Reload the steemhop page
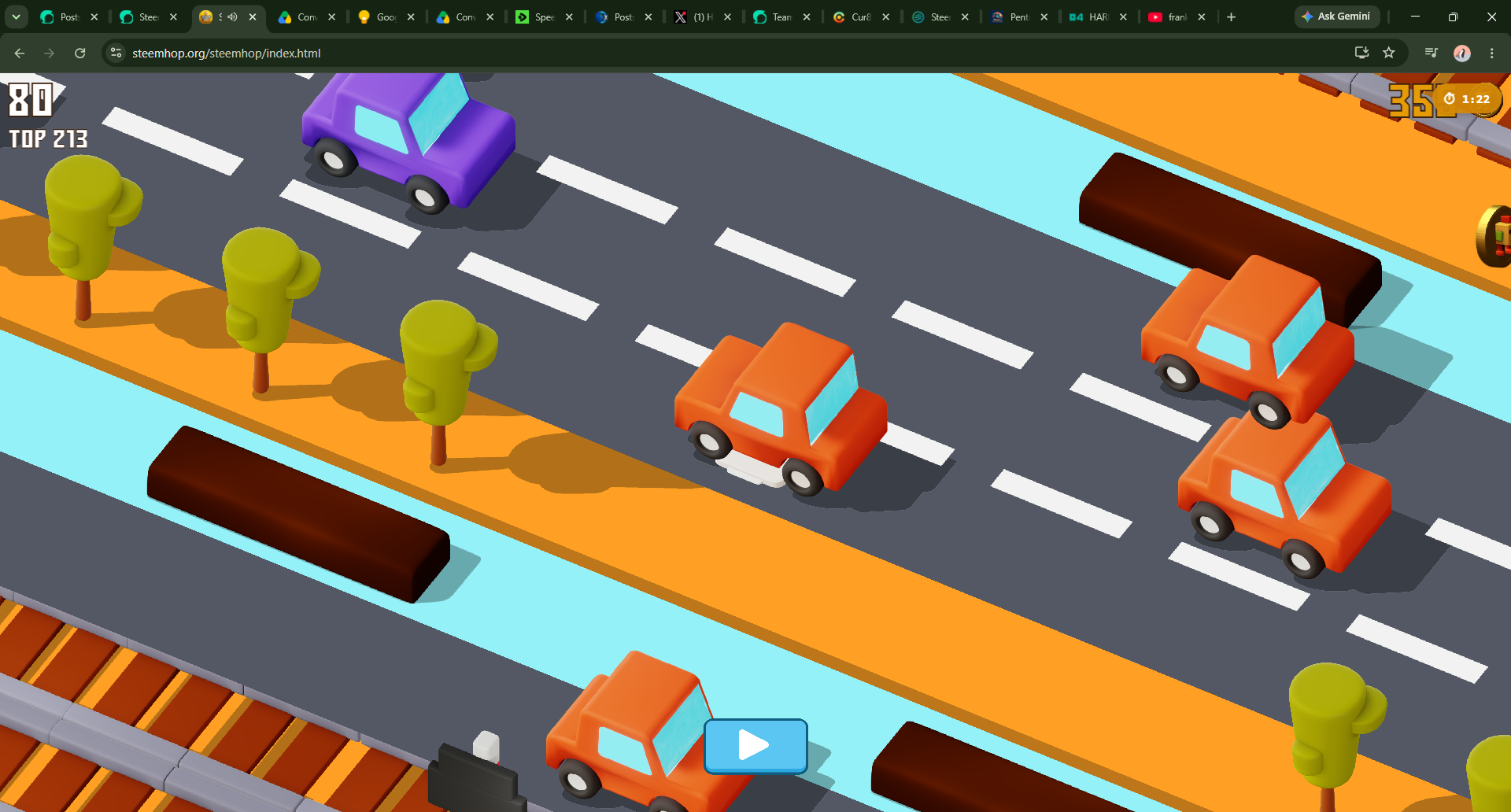The height and width of the screenshot is (812, 1511). tap(79, 53)
